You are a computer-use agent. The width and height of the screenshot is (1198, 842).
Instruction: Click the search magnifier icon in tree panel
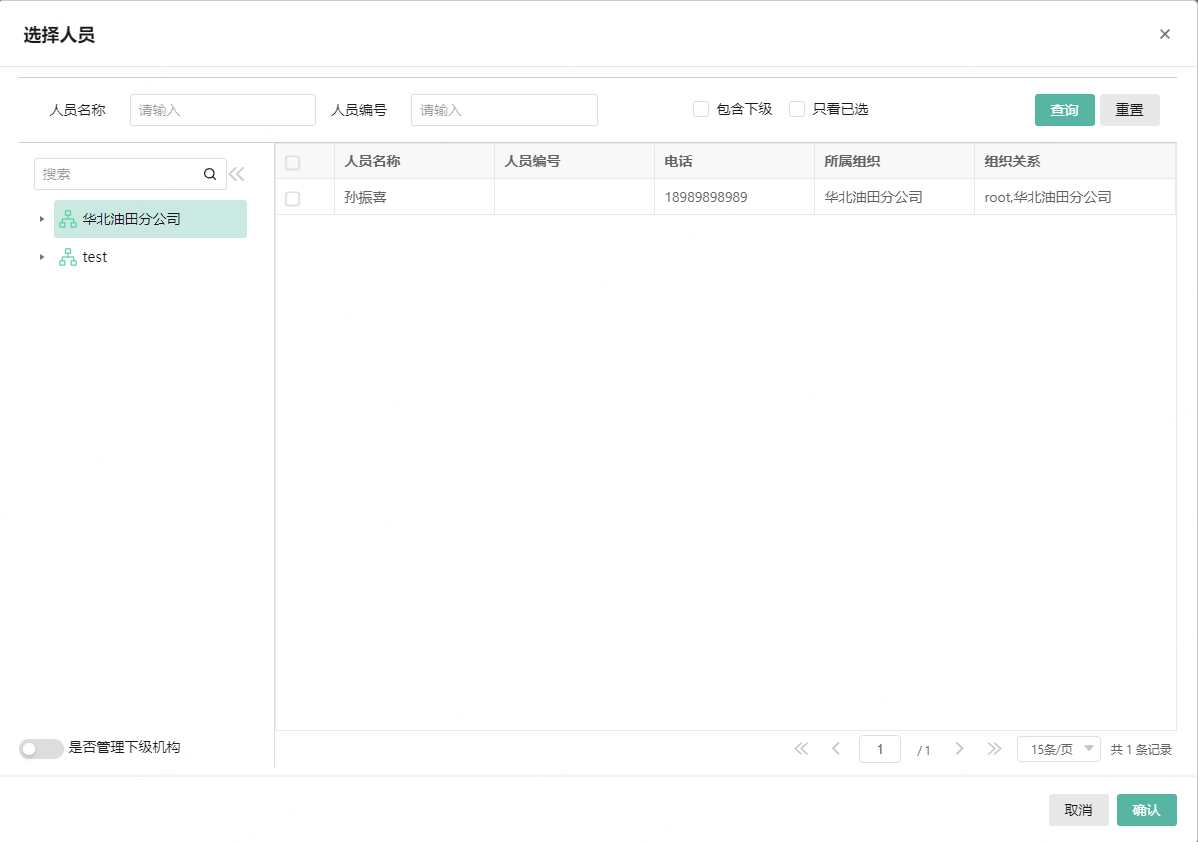point(210,174)
